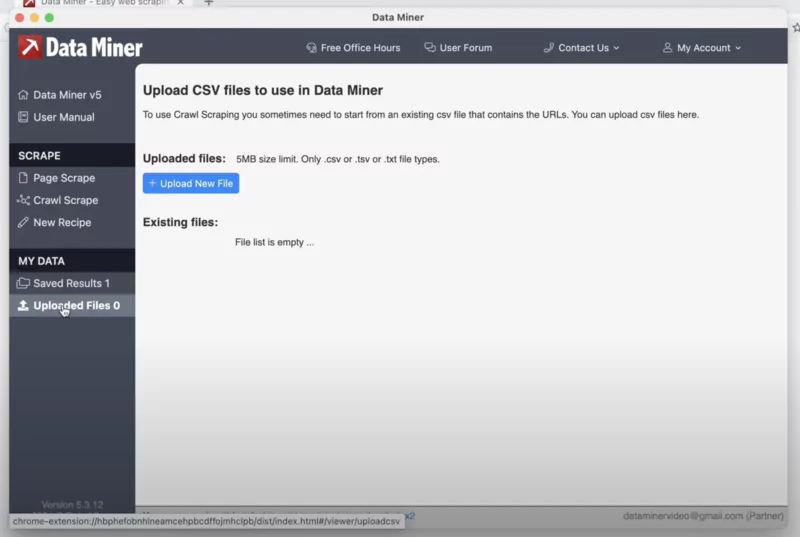800x537 pixels.
Task: Click the Uploaded Files upload icon
Action: coord(23,305)
